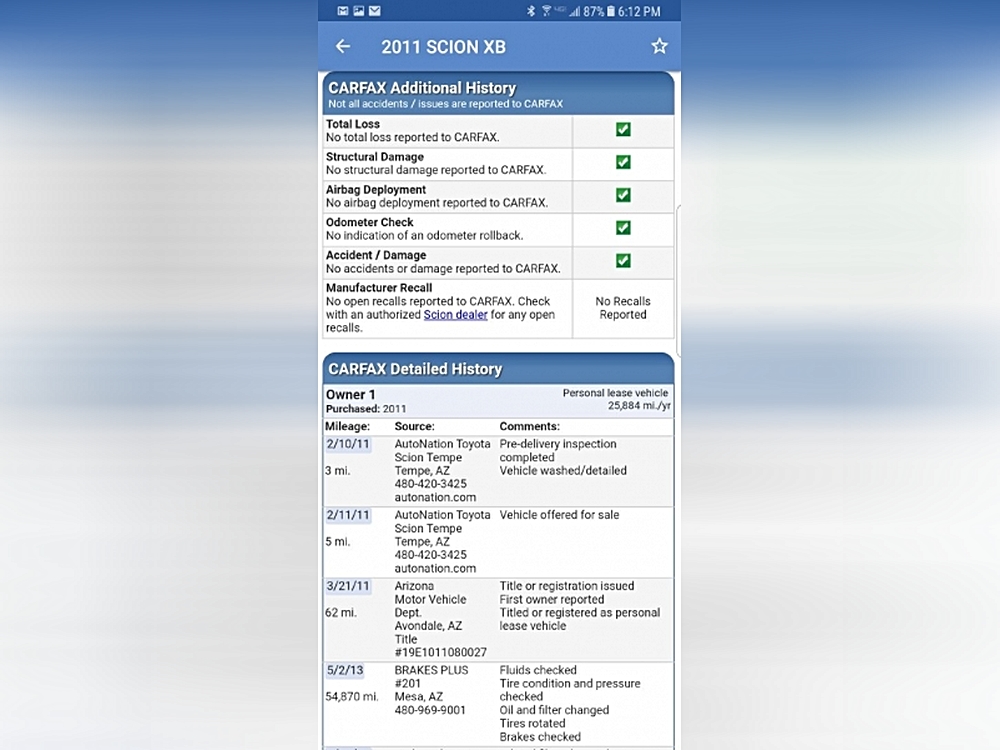Tap the BRAKES PLUS #201 source

coord(431,677)
